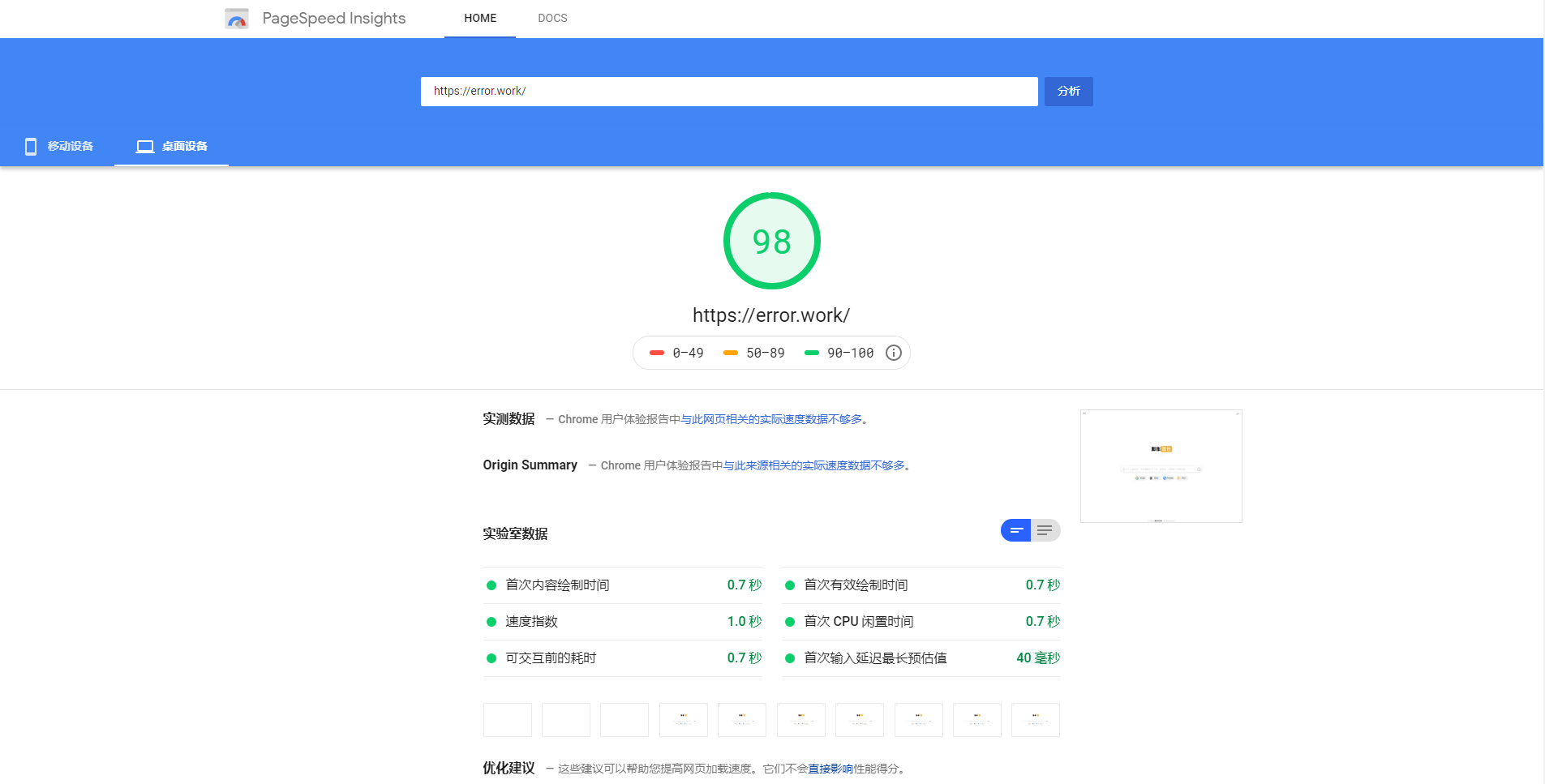
Task: Click the fourth filmstrip thumbnail frame
Action: click(x=684, y=720)
